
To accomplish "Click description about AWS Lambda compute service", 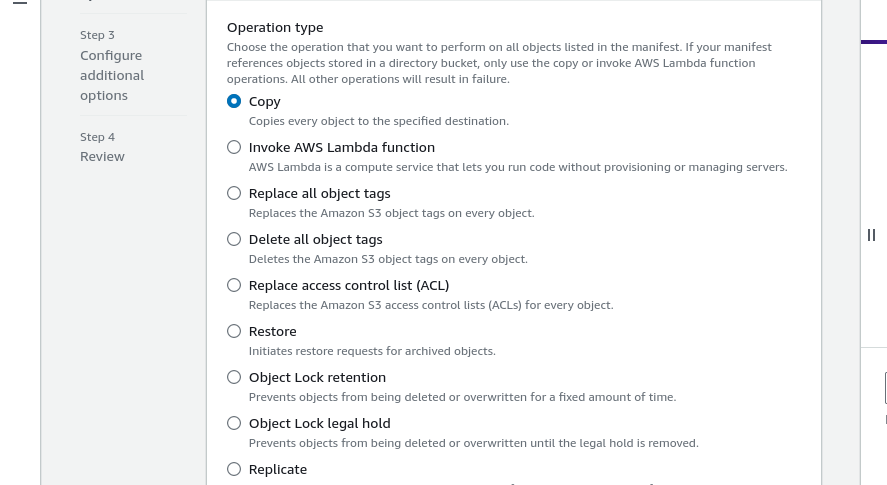I will 518,167.
